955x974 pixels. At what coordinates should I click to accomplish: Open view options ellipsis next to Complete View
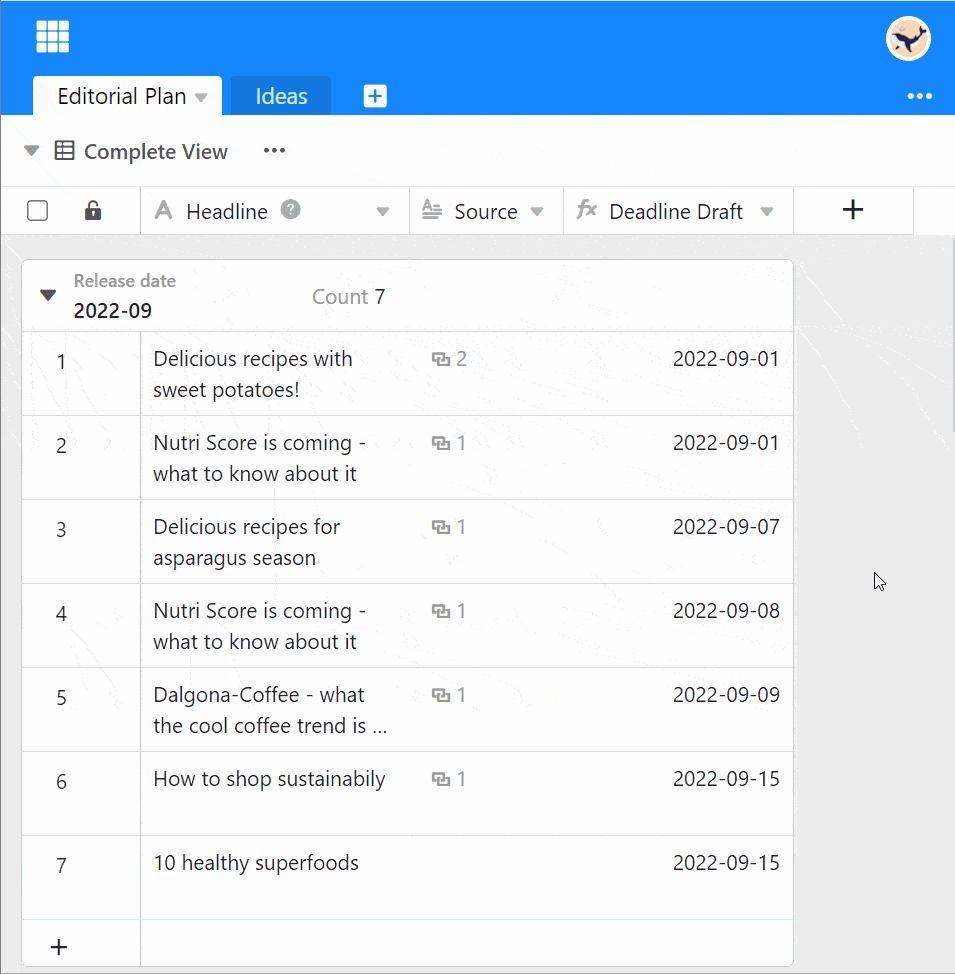(274, 151)
